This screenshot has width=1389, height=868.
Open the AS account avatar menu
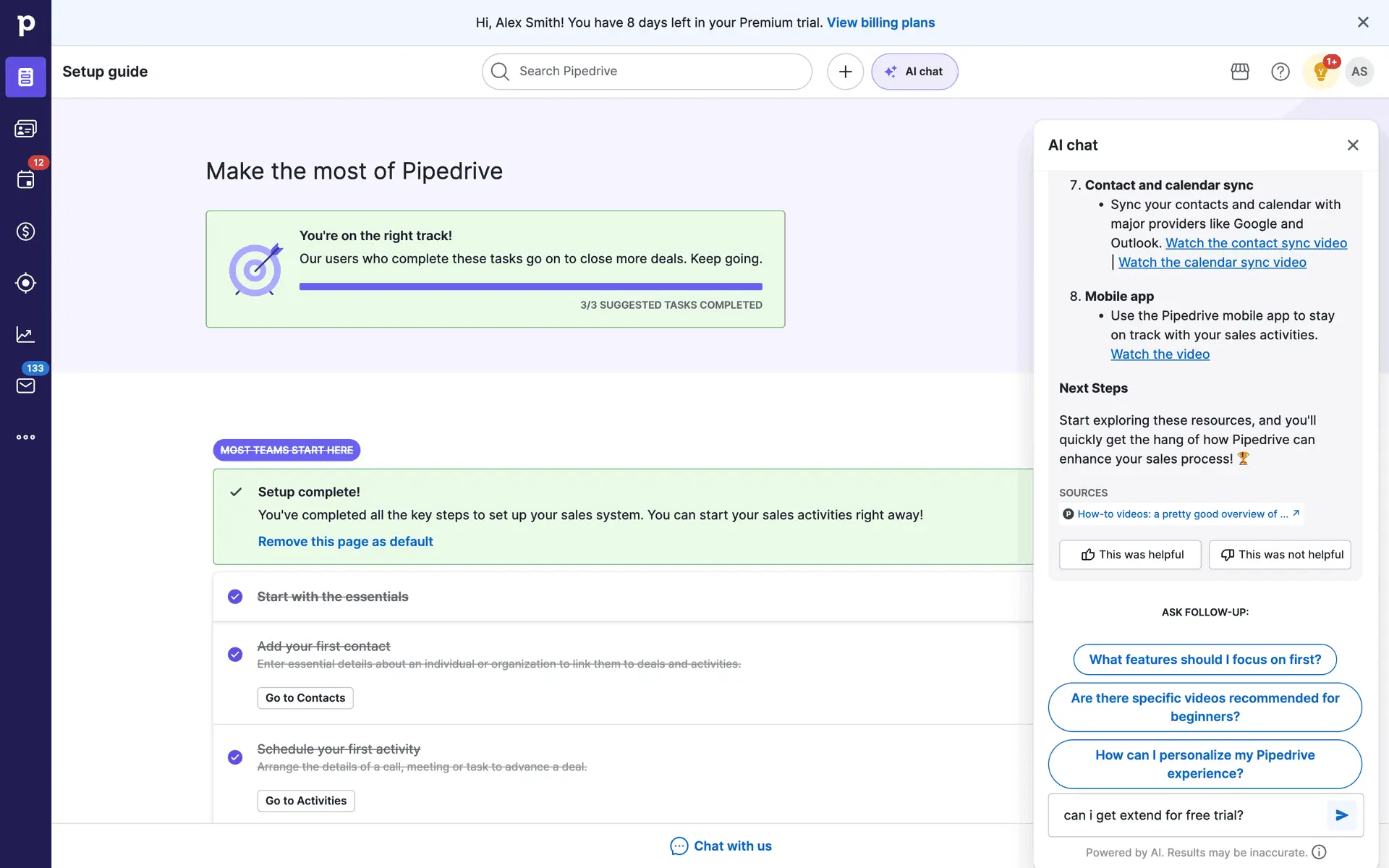(1359, 72)
